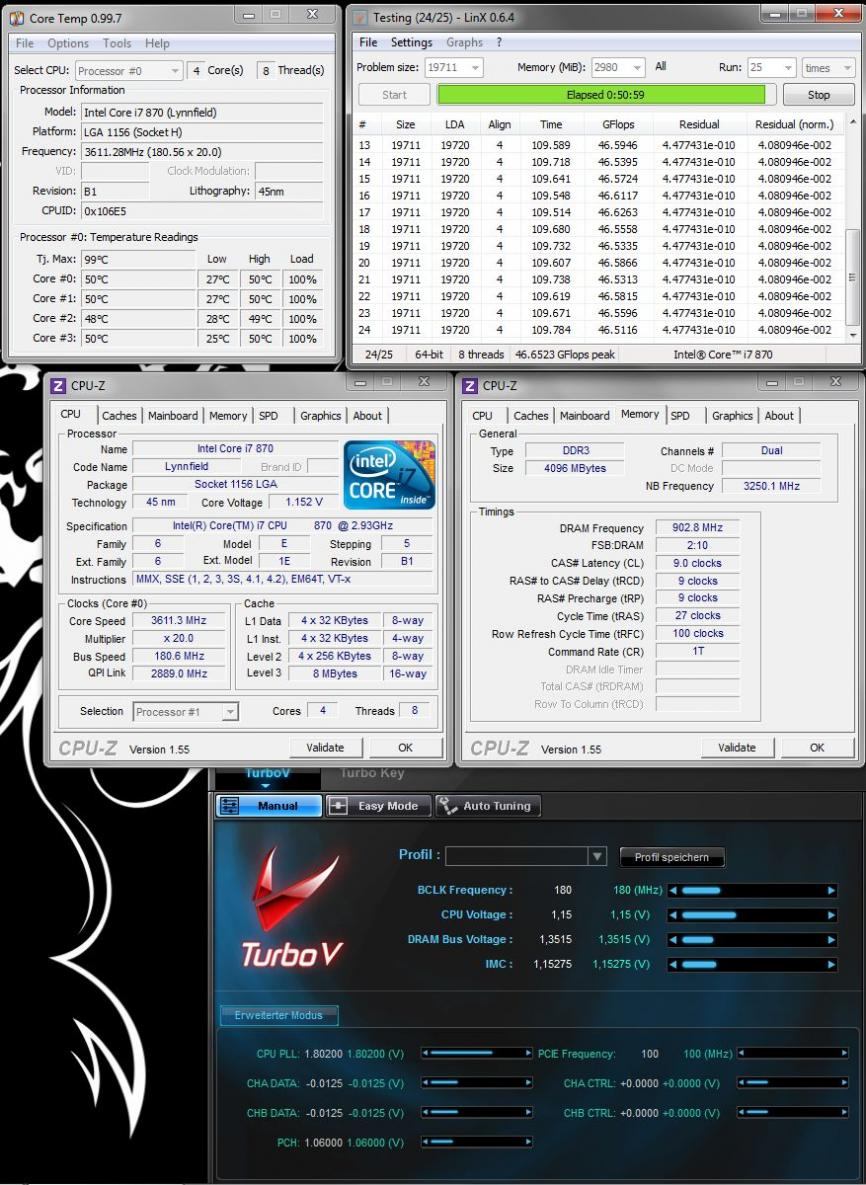Click the Manual mode icon in TurboV

(x=229, y=806)
